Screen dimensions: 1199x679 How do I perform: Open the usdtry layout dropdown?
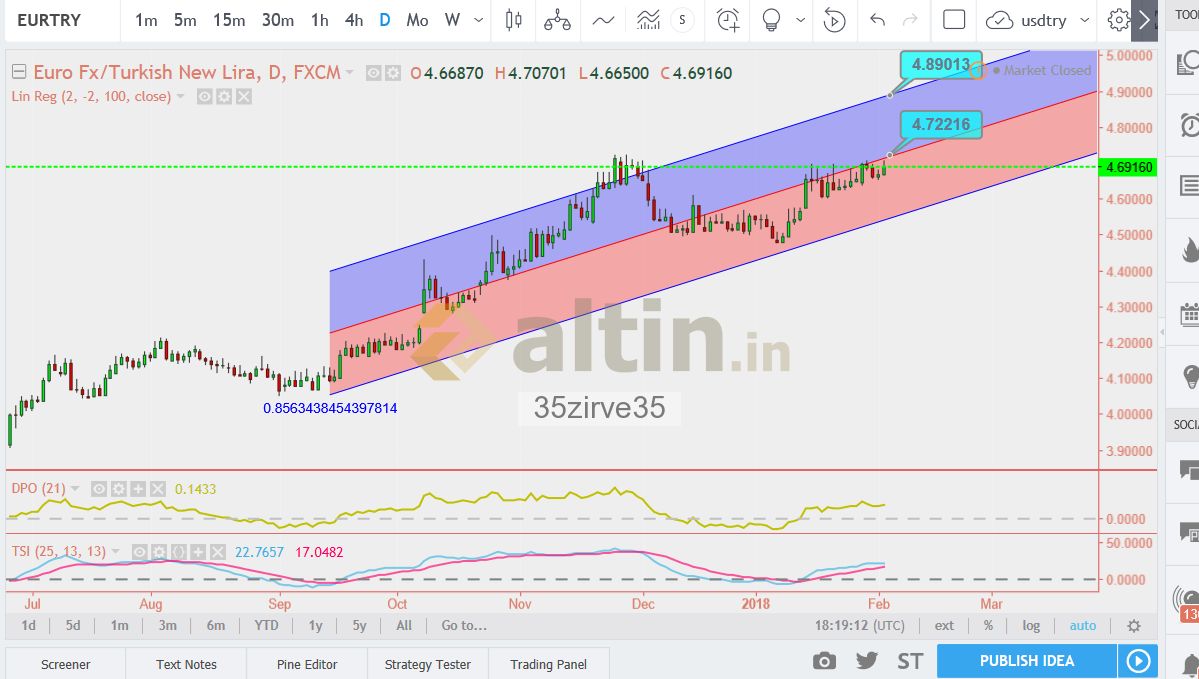(1030, 20)
